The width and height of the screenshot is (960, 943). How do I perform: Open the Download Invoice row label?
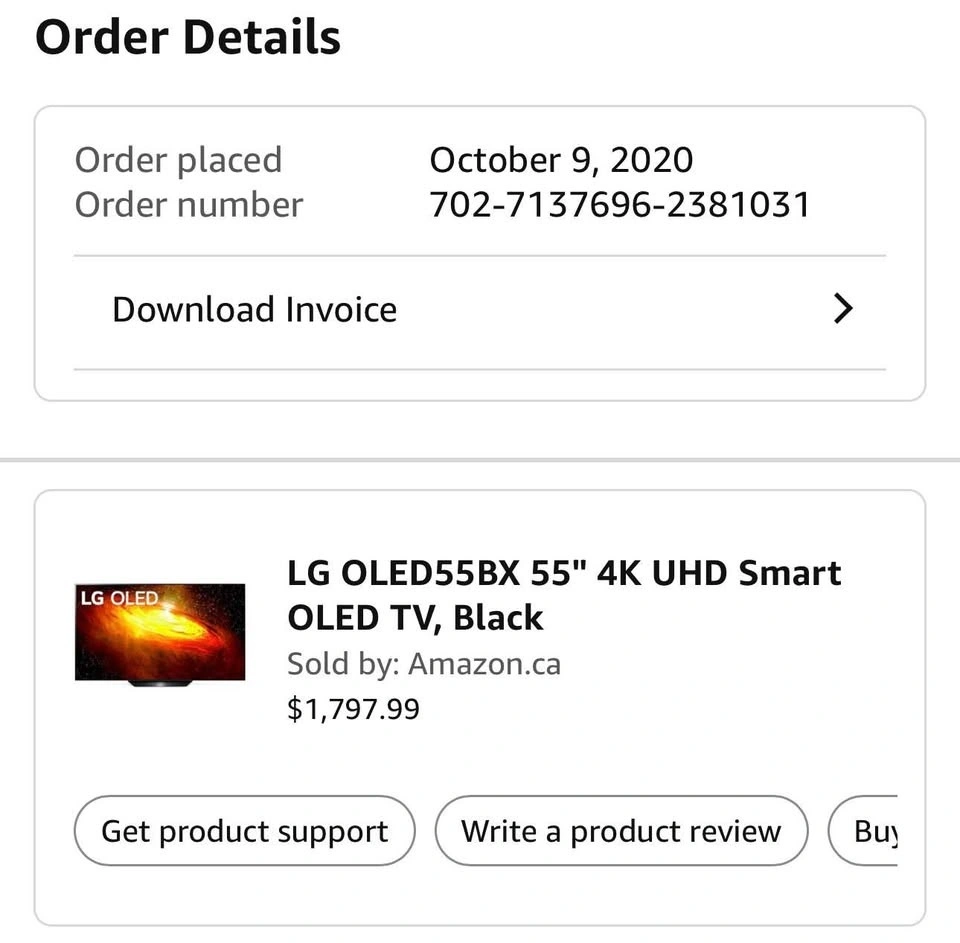coord(254,310)
